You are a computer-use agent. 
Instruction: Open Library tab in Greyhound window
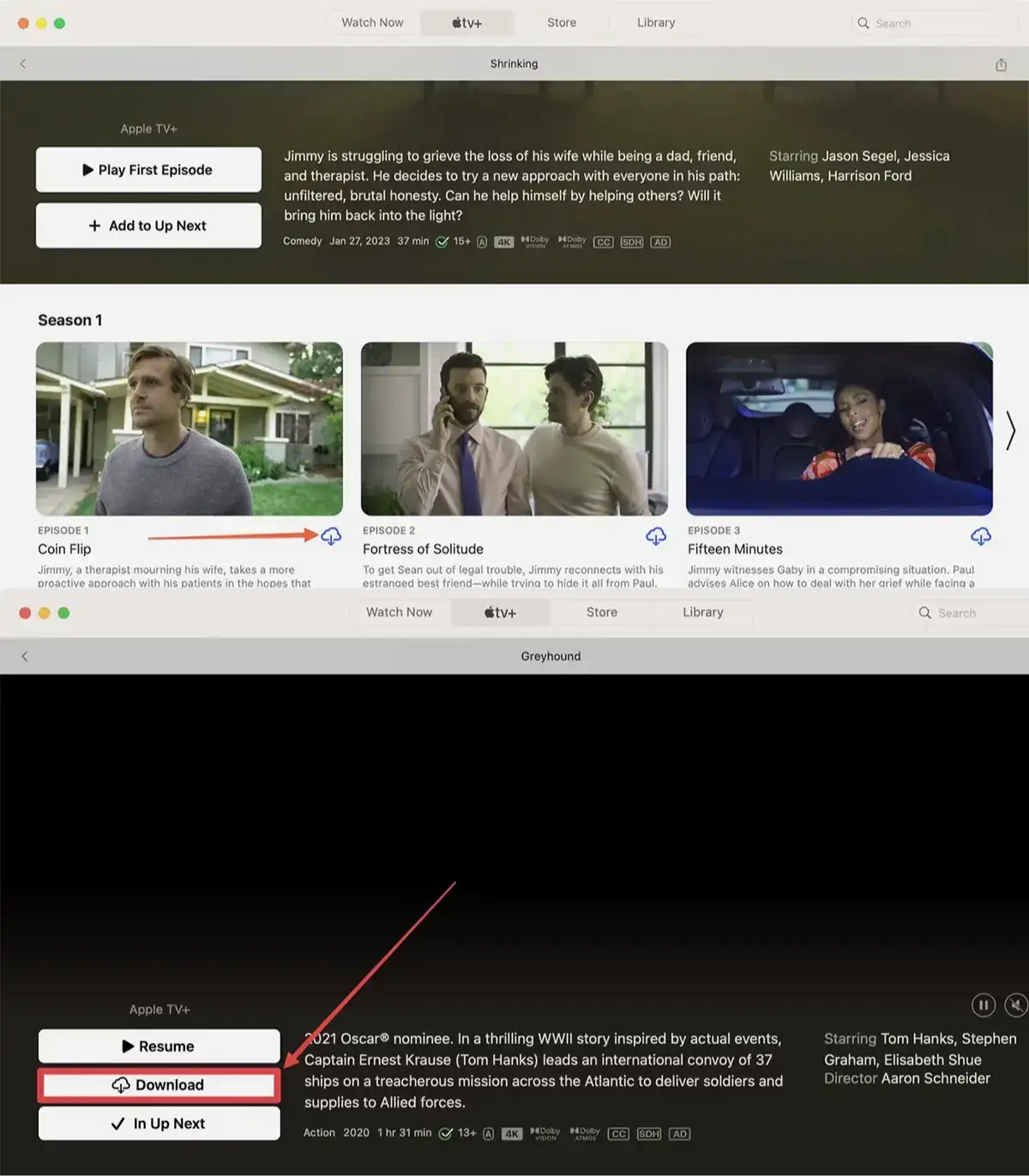(x=703, y=612)
